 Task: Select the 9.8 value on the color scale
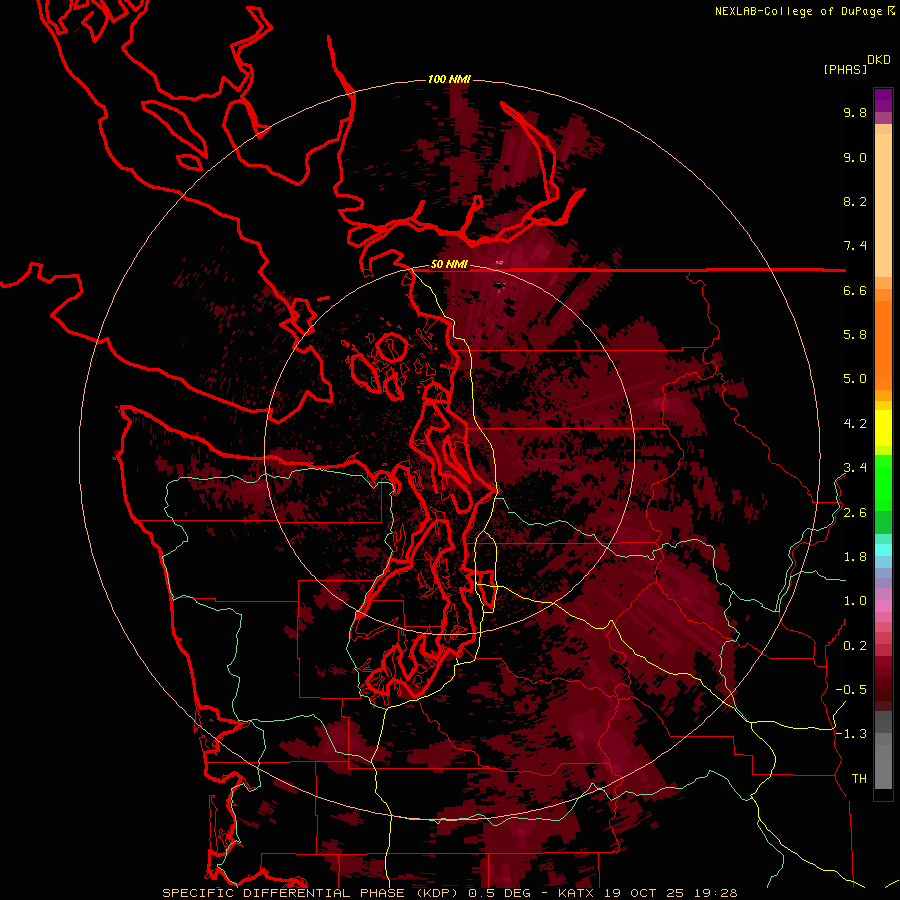855,112
